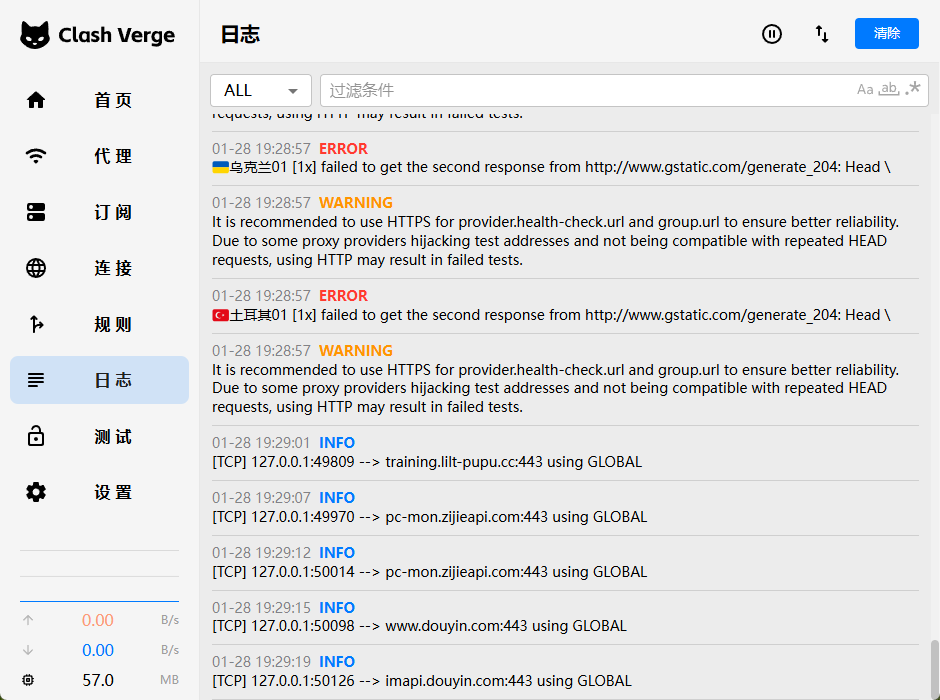The height and width of the screenshot is (700, 940).
Task: Click the settings gear icon
Action: (x=36, y=492)
